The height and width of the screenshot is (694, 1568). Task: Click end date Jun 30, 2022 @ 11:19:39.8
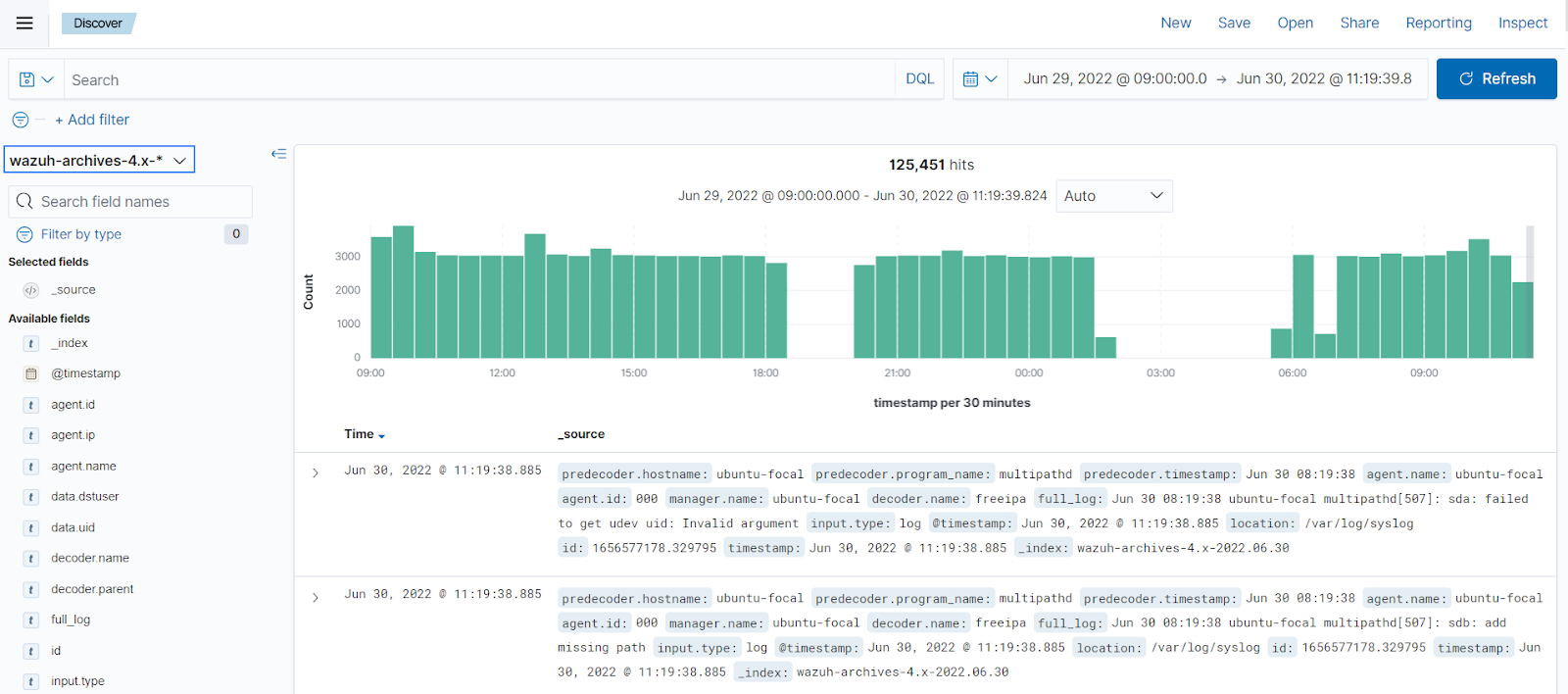click(1324, 78)
